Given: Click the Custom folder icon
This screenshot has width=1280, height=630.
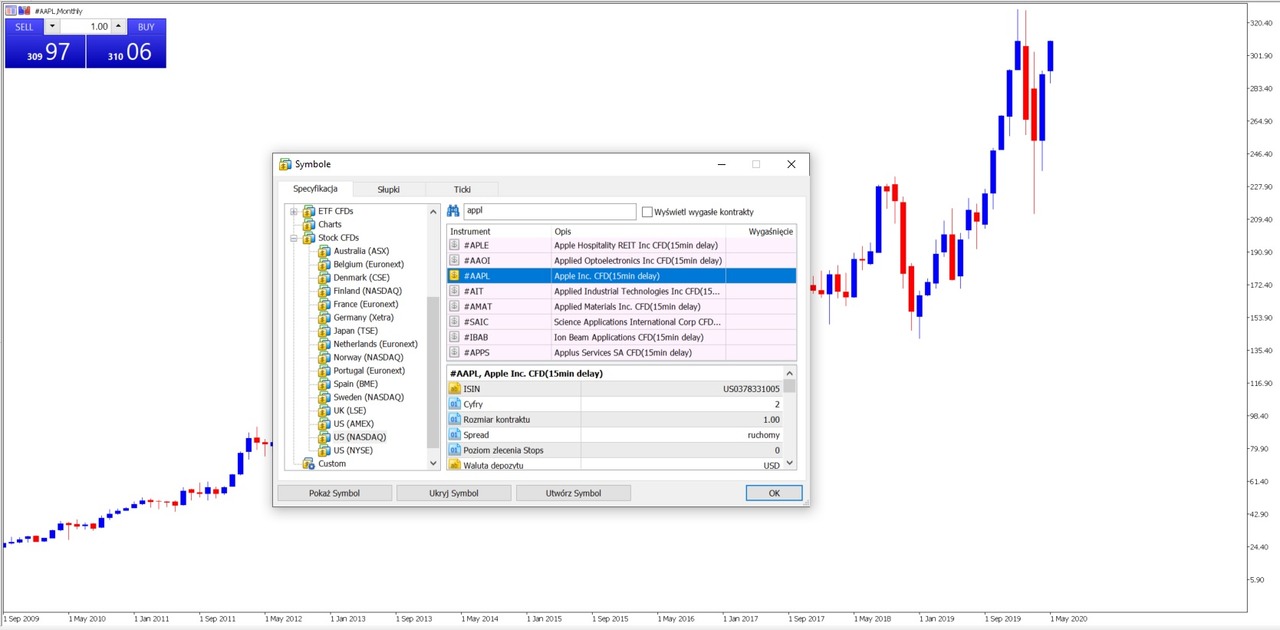Looking at the screenshot, I should [308, 464].
